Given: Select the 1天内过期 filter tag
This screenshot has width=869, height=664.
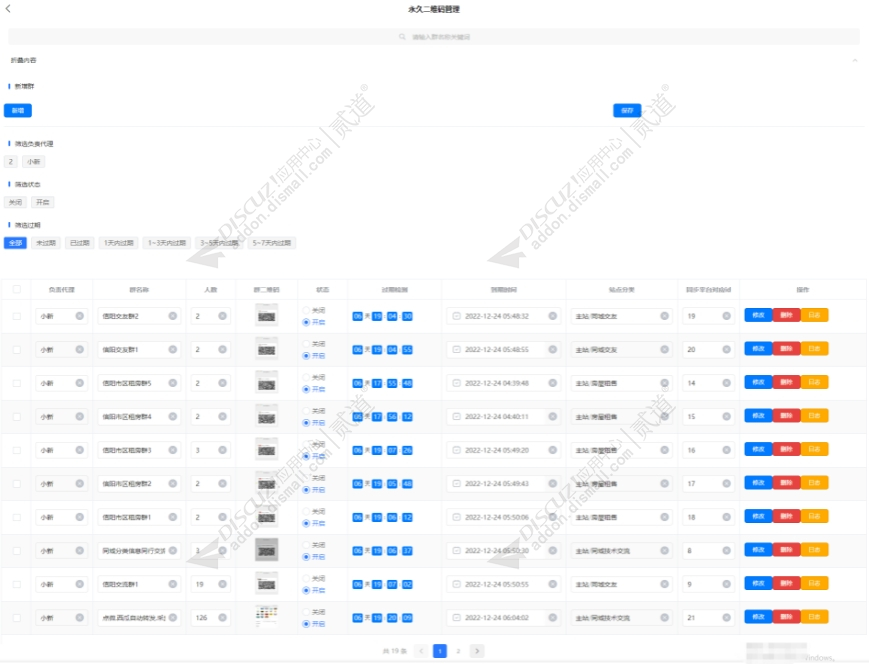Looking at the screenshot, I should [x=119, y=243].
